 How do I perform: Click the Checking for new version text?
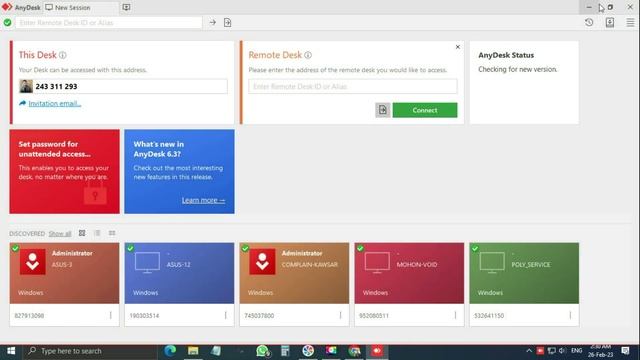pyautogui.click(x=518, y=69)
